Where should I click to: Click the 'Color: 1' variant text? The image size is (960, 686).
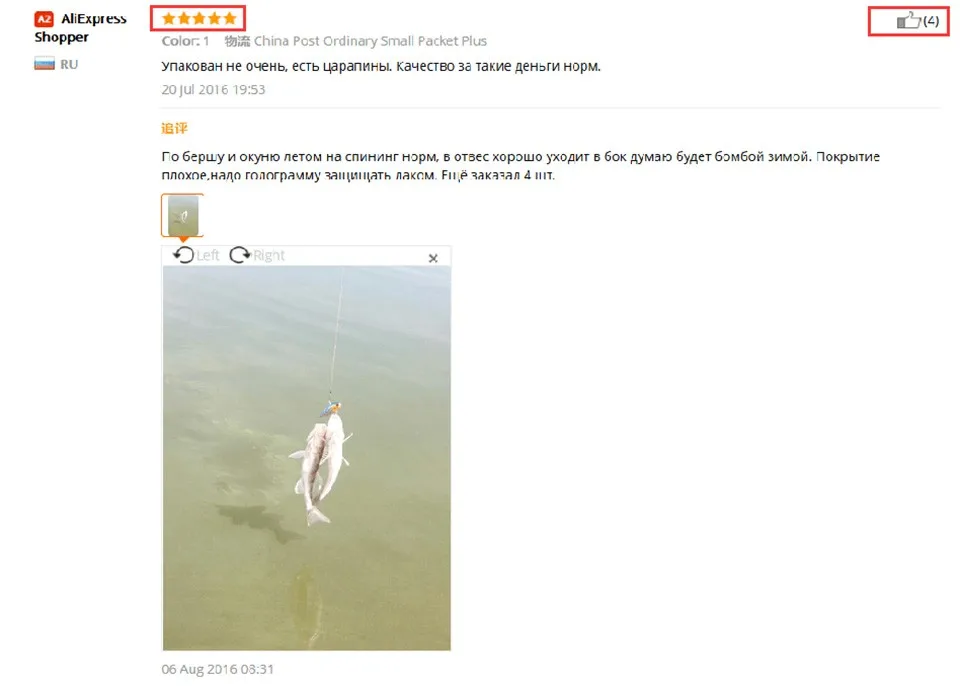click(186, 41)
